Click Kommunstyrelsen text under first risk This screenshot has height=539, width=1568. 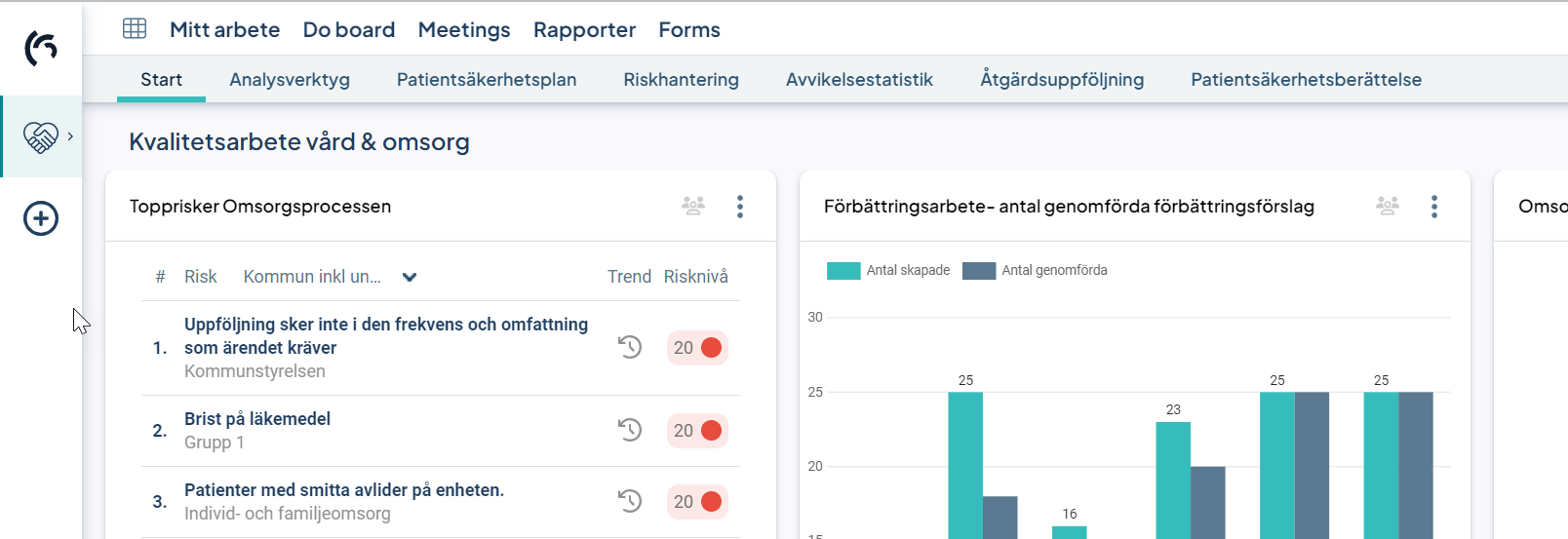coord(255,371)
